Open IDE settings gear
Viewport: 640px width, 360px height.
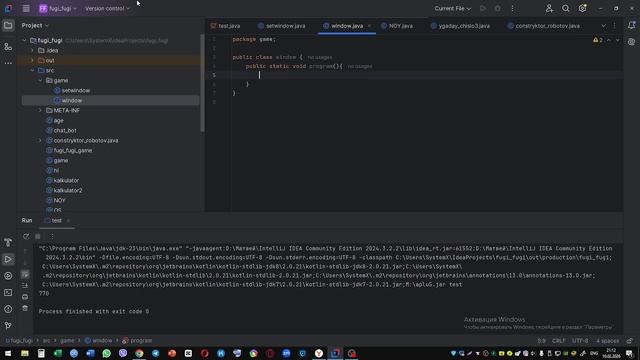tap(582, 8)
